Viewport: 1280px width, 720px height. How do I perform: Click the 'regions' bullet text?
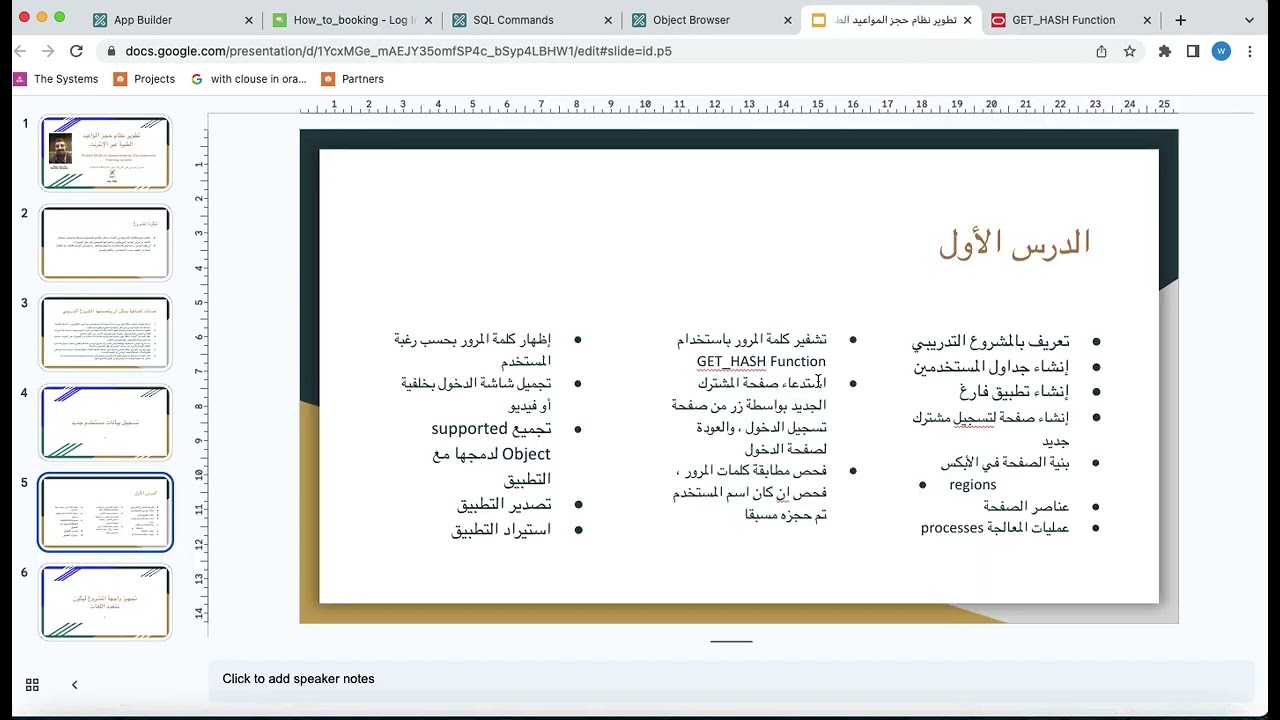pos(972,484)
